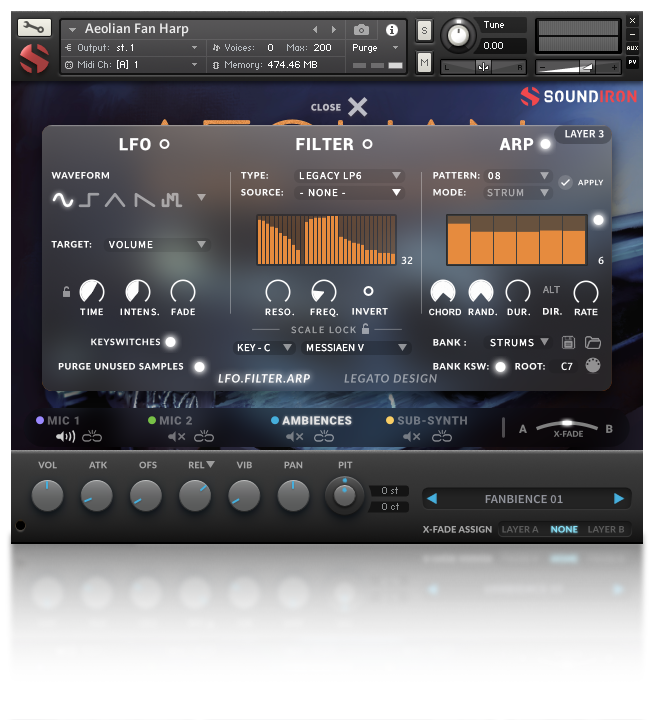Select the SUB-SYNTH layer tab
This screenshot has height=720, width=654.
(431, 421)
